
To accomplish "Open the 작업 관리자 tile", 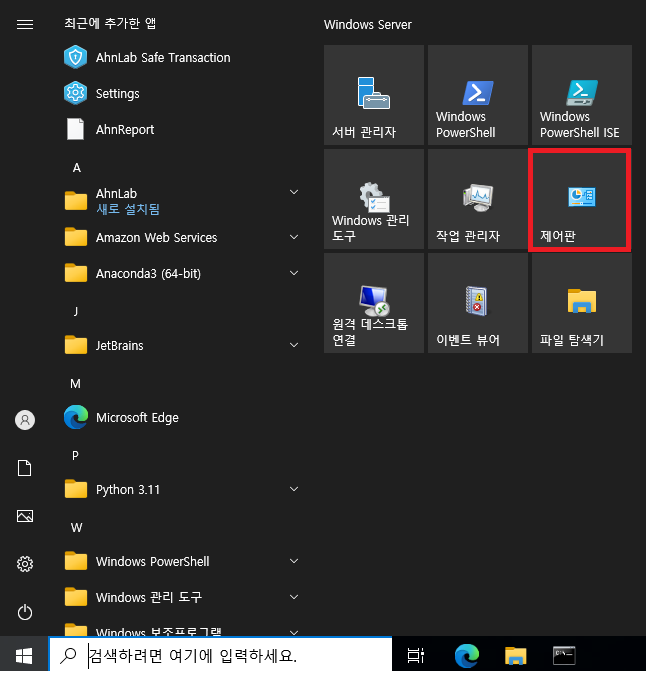I will pos(478,200).
